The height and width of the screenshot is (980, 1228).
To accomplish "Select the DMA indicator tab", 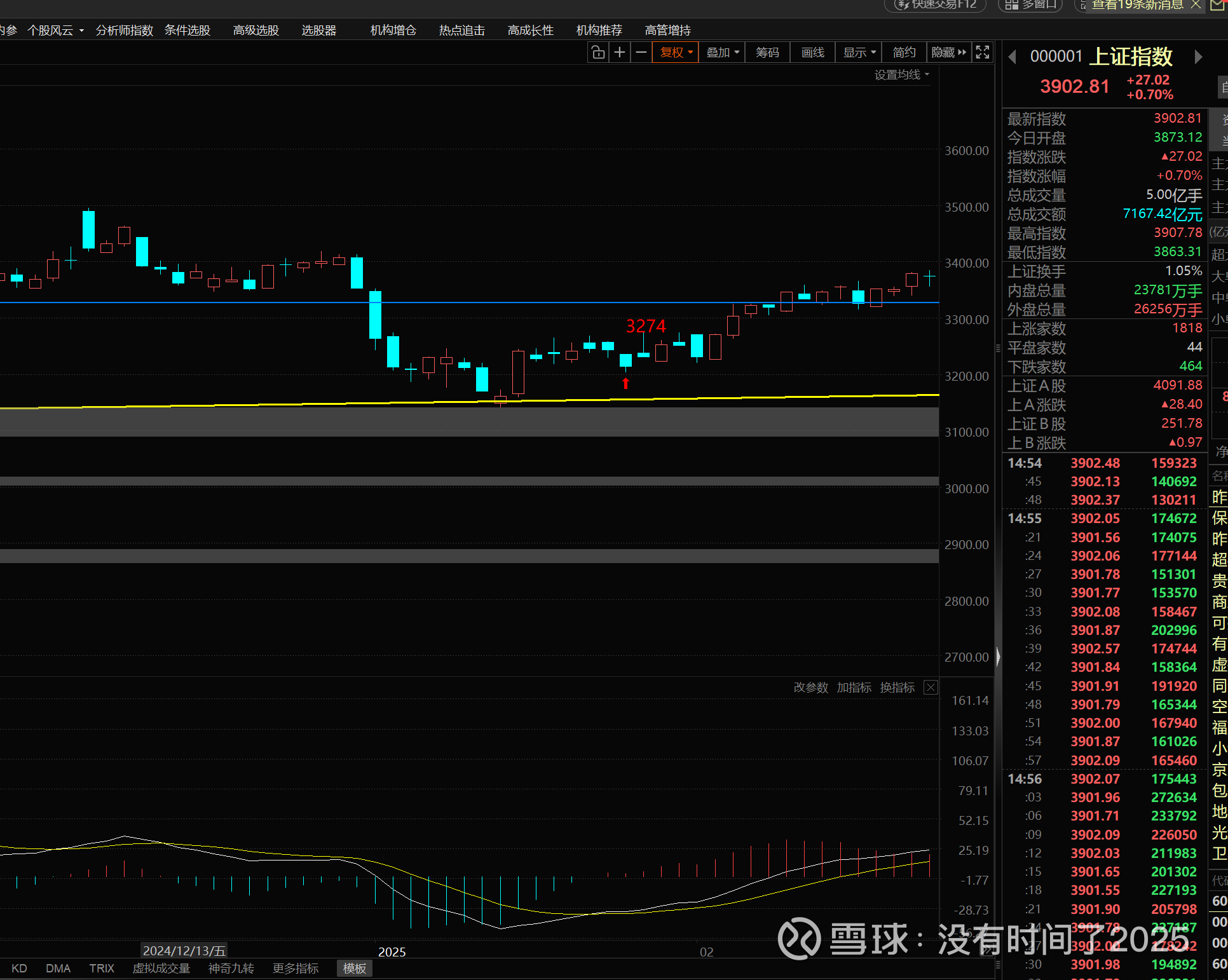I will coord(58,969).
